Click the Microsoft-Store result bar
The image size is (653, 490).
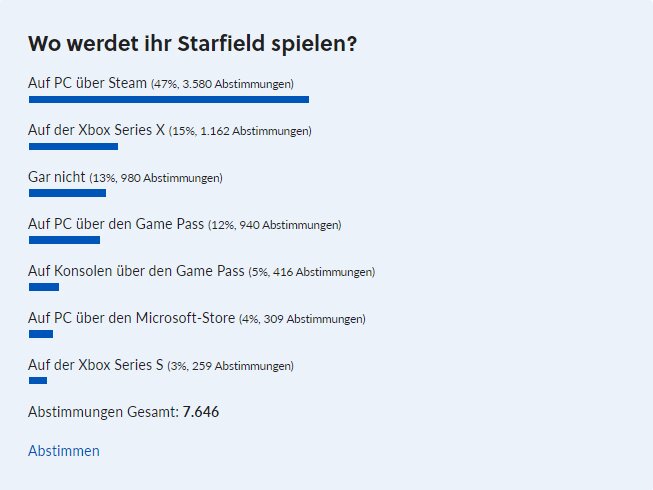pos(41,334)
